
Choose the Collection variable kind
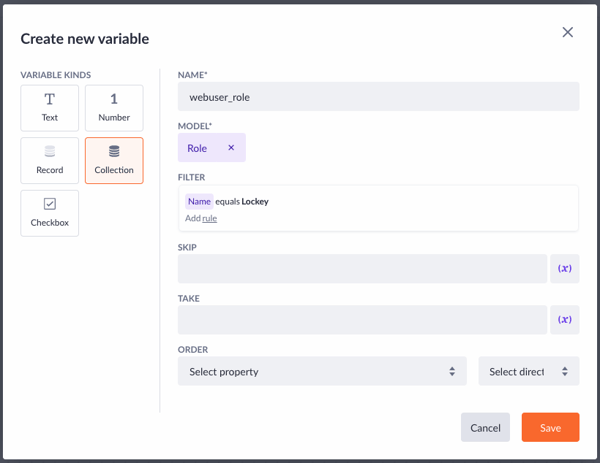click(114, 160)
